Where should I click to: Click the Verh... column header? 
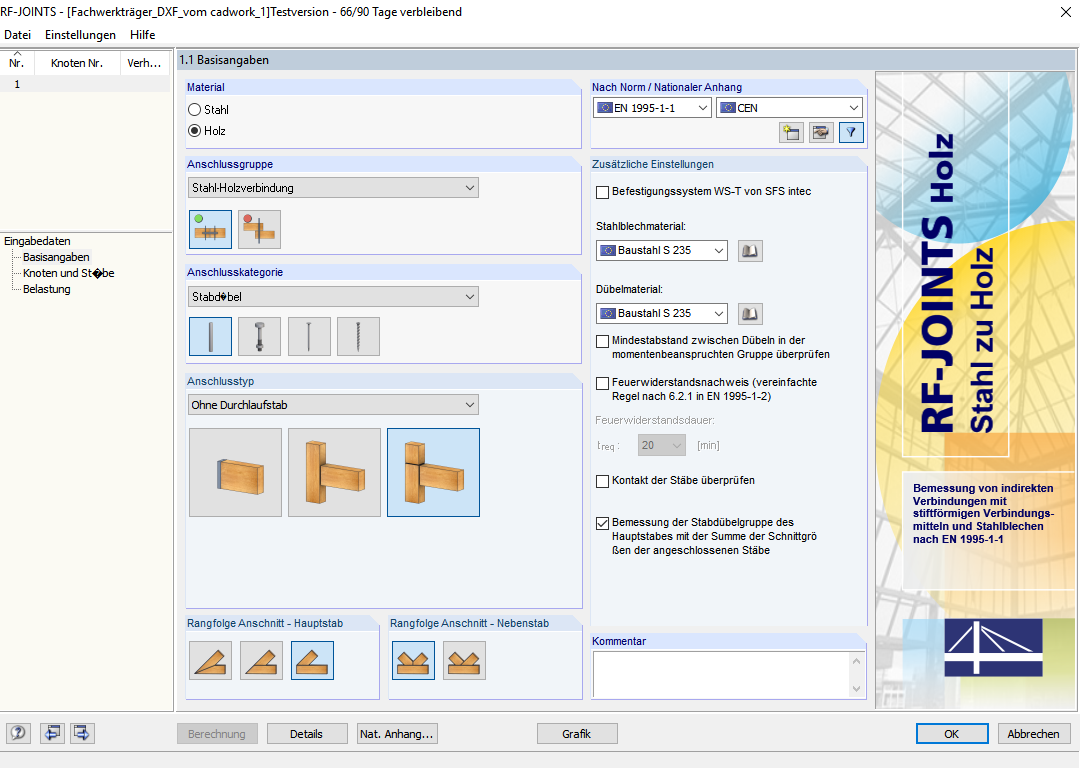click(145, 63)
